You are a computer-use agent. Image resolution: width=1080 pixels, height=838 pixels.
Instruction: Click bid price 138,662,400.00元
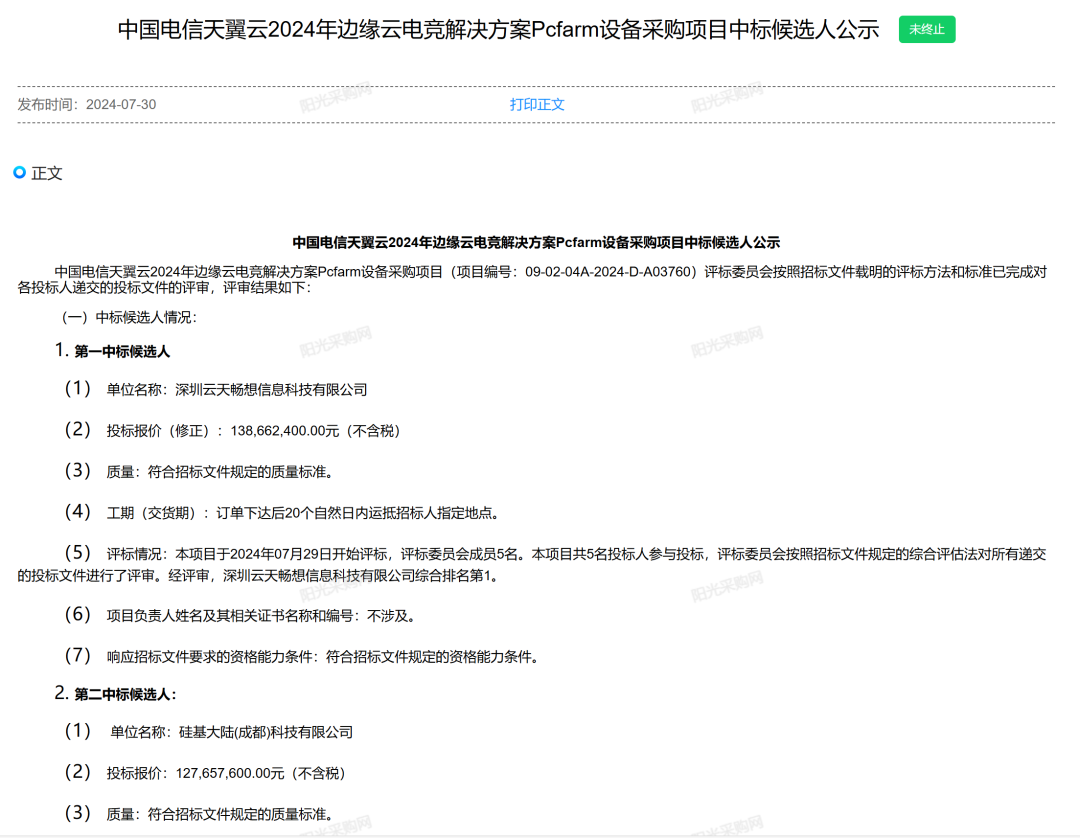[x=285, y=431]
